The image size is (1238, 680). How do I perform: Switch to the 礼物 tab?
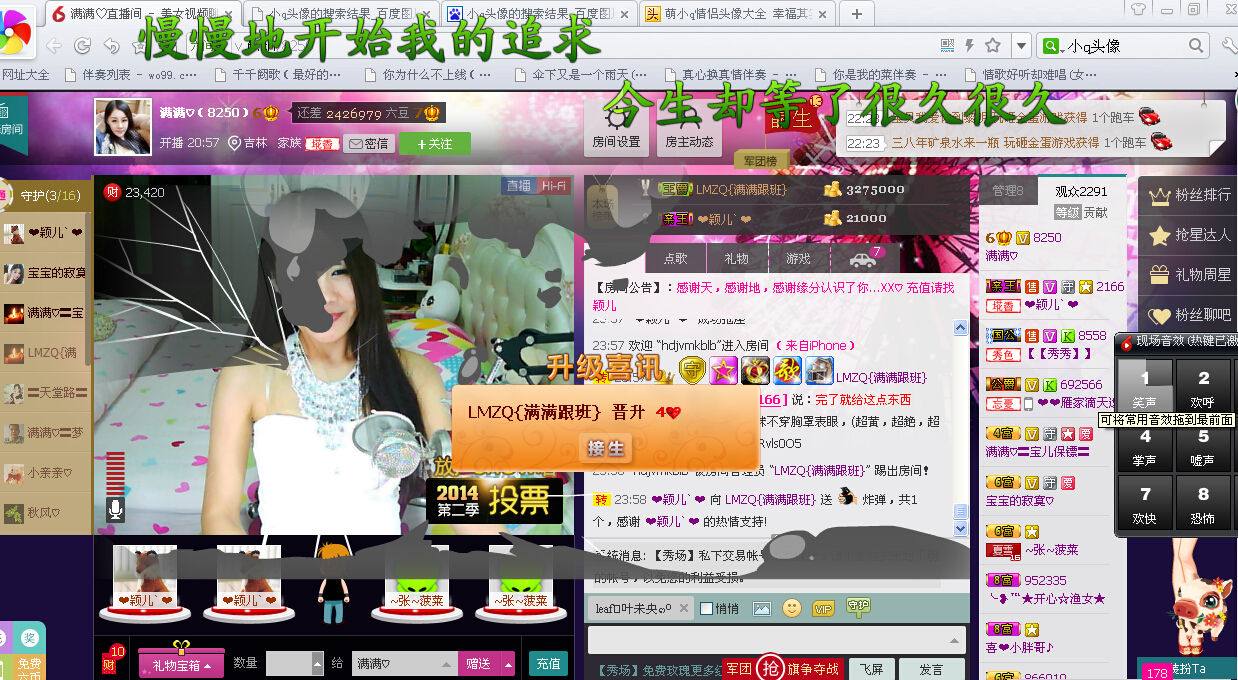[736, 259]
